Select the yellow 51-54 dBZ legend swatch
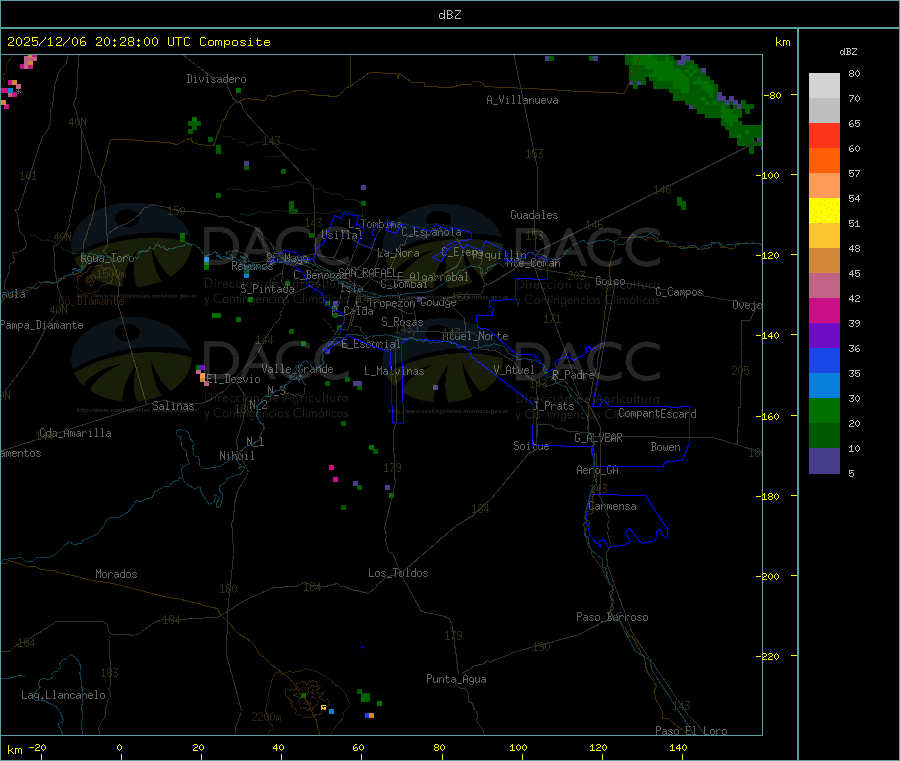This screenshot has height=761, width=900. click(x=824, y=211)
